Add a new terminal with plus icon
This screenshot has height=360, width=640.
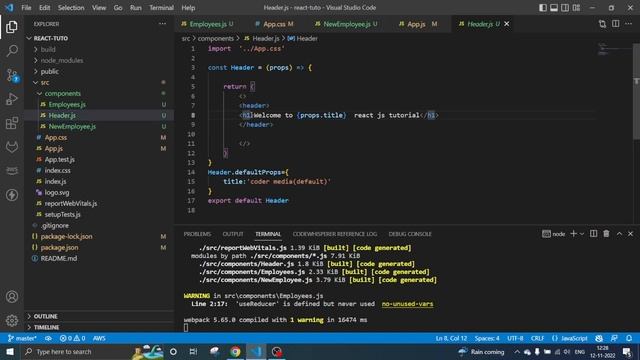[x=573, y=233]
